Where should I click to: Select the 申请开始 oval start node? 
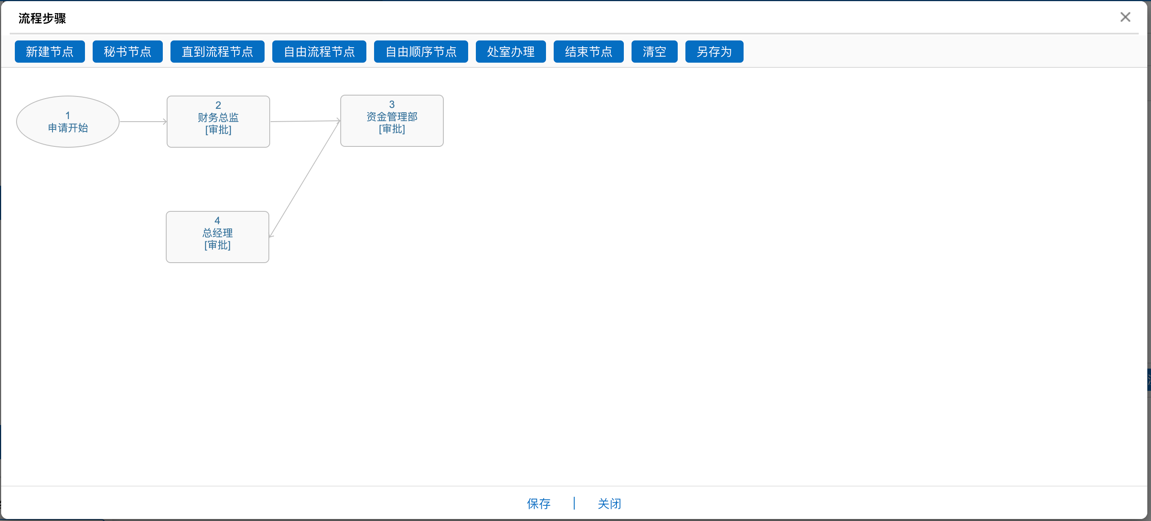click(x=68, y=122)
